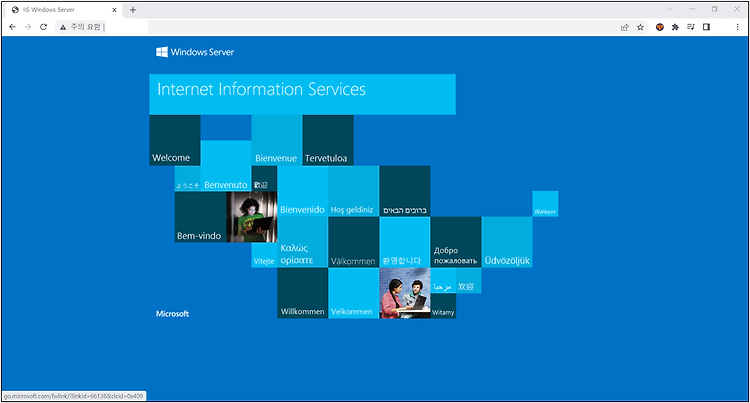Open the extensions puzzle icon
The image size is (750, 403).
click(675, 27)
